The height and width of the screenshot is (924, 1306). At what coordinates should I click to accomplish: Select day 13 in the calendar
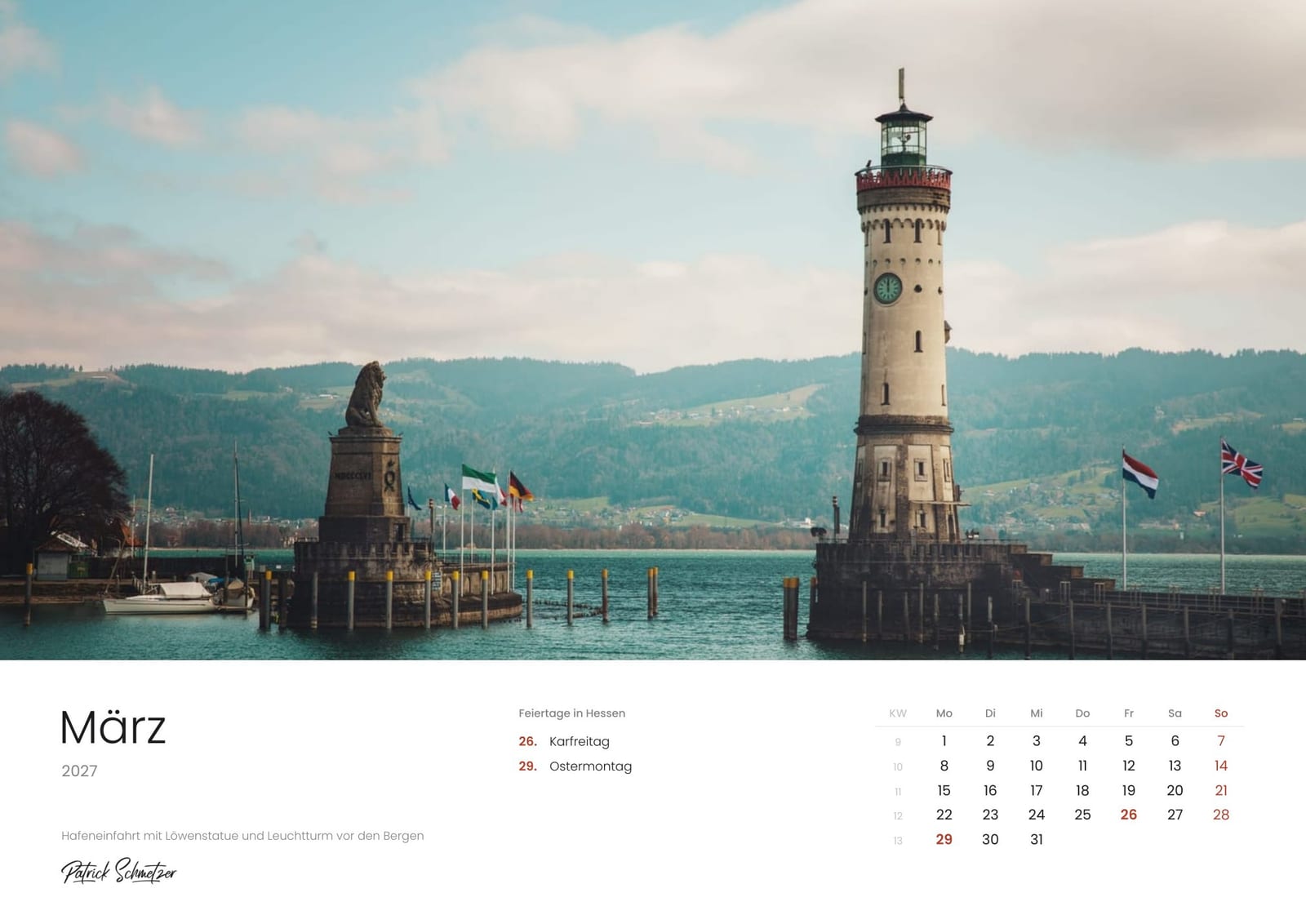click(x=1175, y=766)
